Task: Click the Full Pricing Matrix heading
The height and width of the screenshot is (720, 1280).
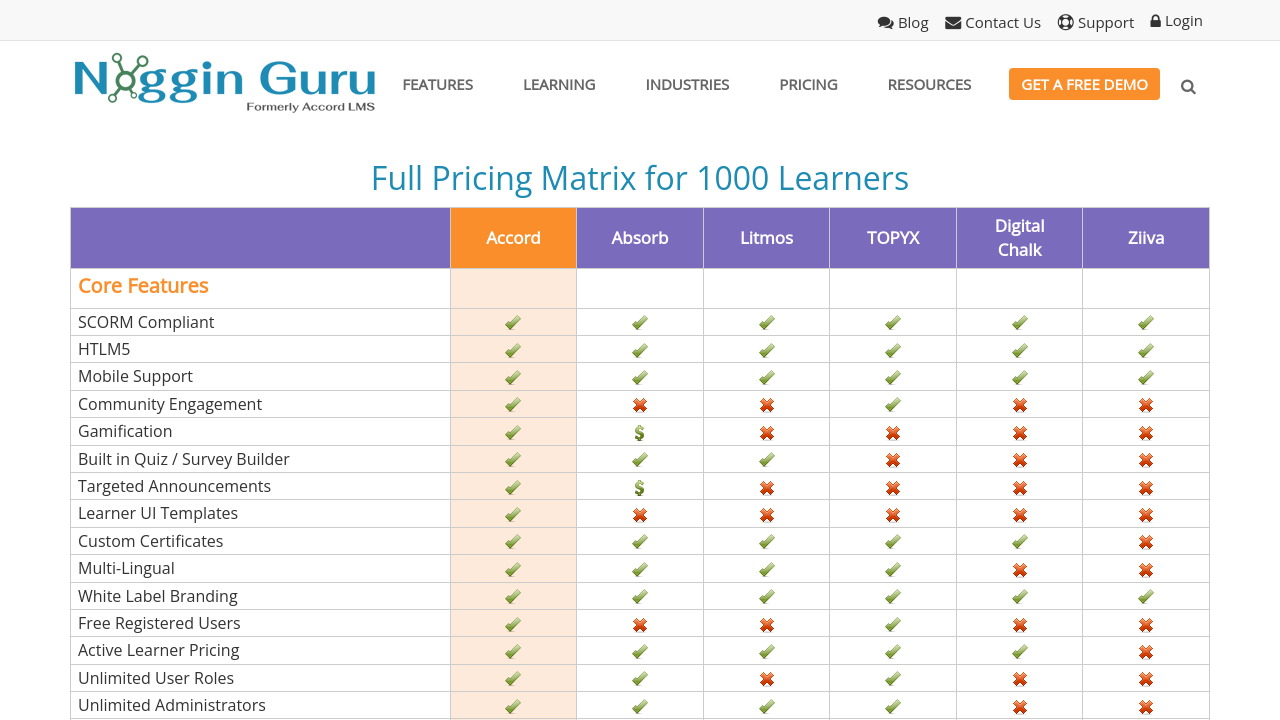Action: coord(640,178)
